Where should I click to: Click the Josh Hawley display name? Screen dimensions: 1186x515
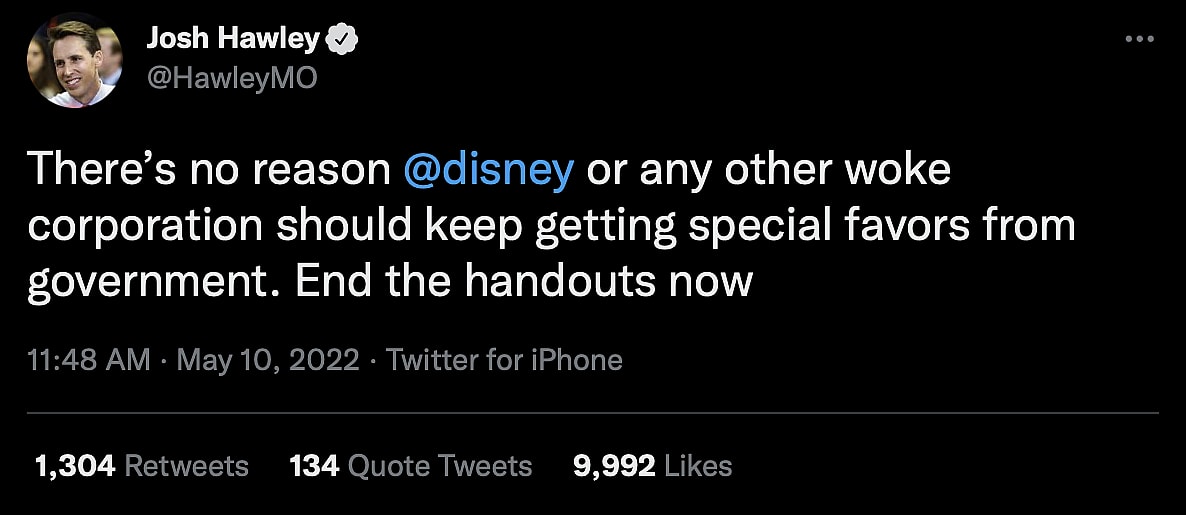(233, 40)
